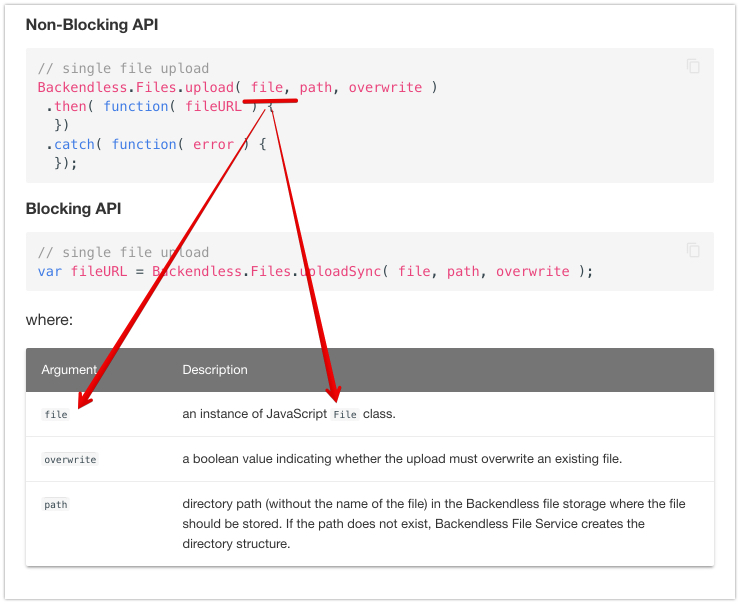Click the var fileURL declaration
Viewport: 740px width, 604px height.
82,271
